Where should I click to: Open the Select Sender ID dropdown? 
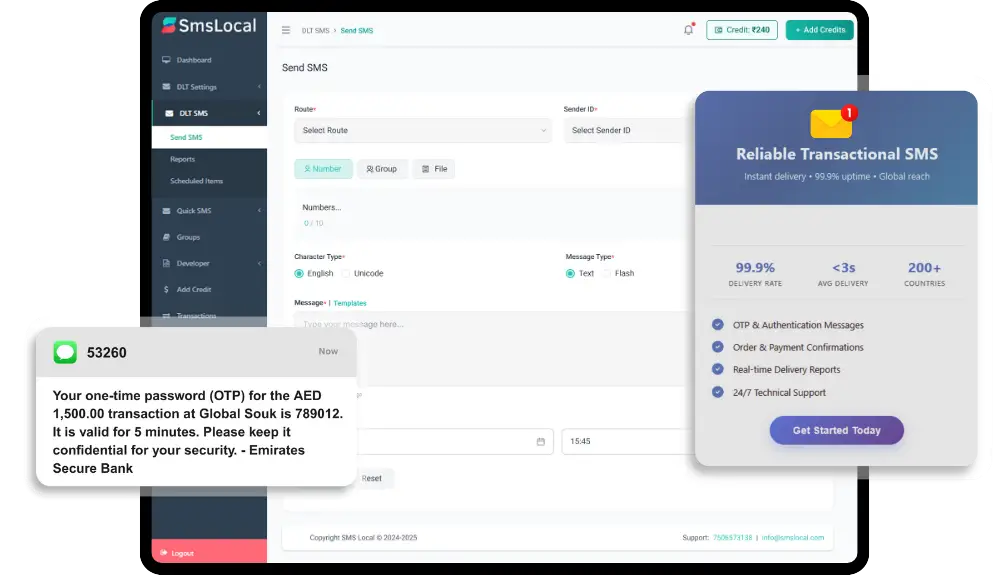tap(625, 130)
